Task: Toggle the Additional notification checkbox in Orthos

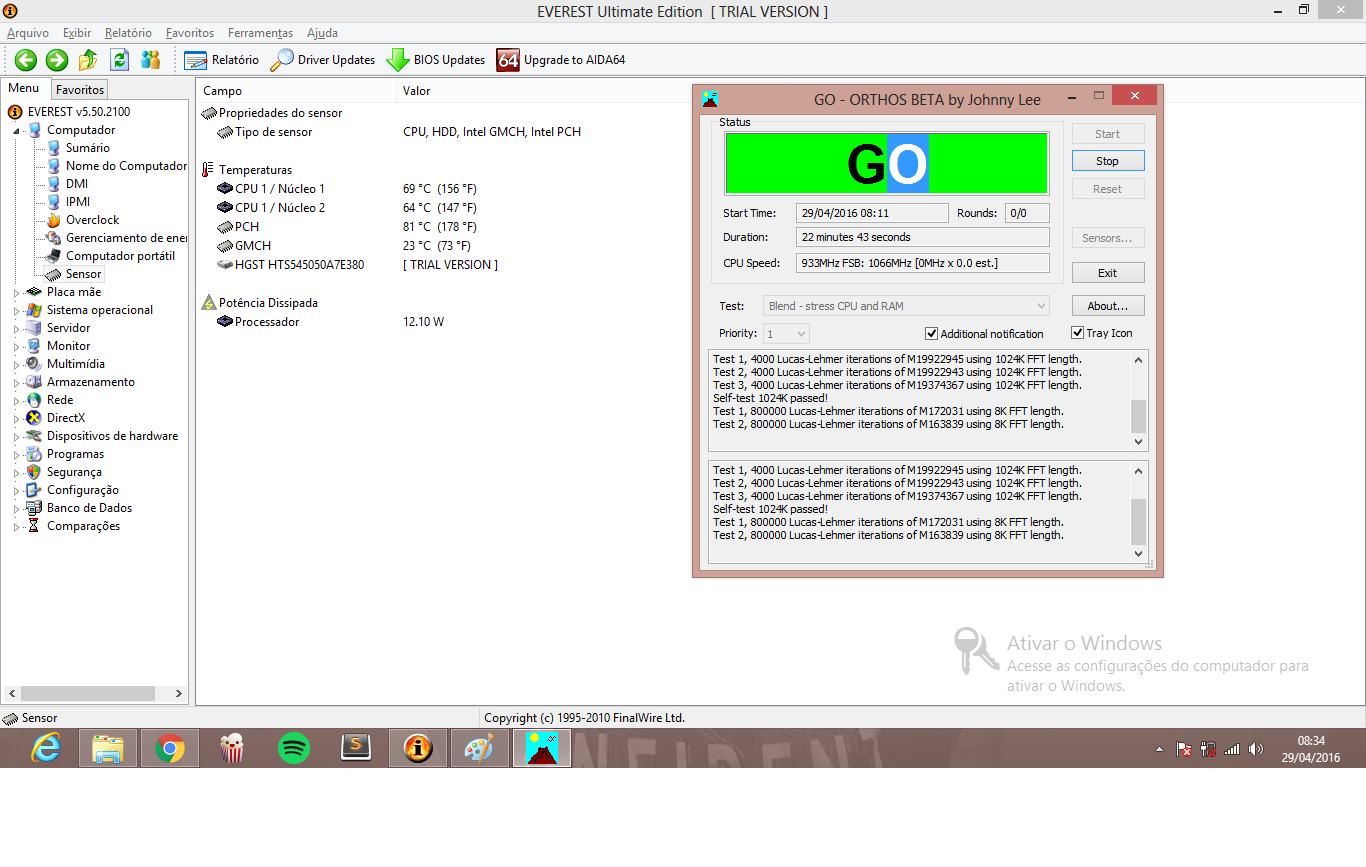Action: pyautogui.click(x=932, y=334)
